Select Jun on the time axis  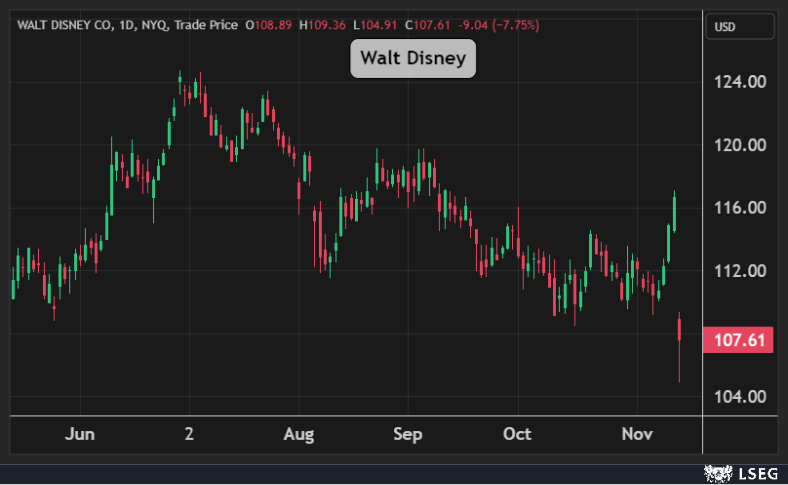(x=79, y=434)
